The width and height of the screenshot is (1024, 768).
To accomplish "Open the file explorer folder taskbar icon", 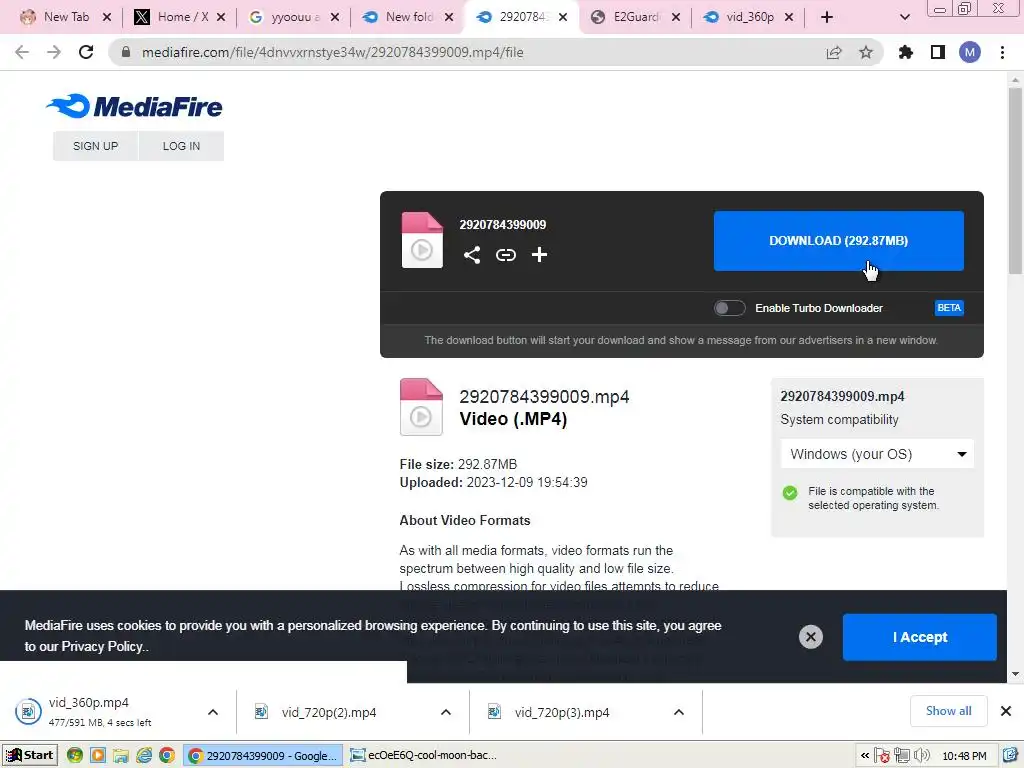I will [x=121, y=756].
